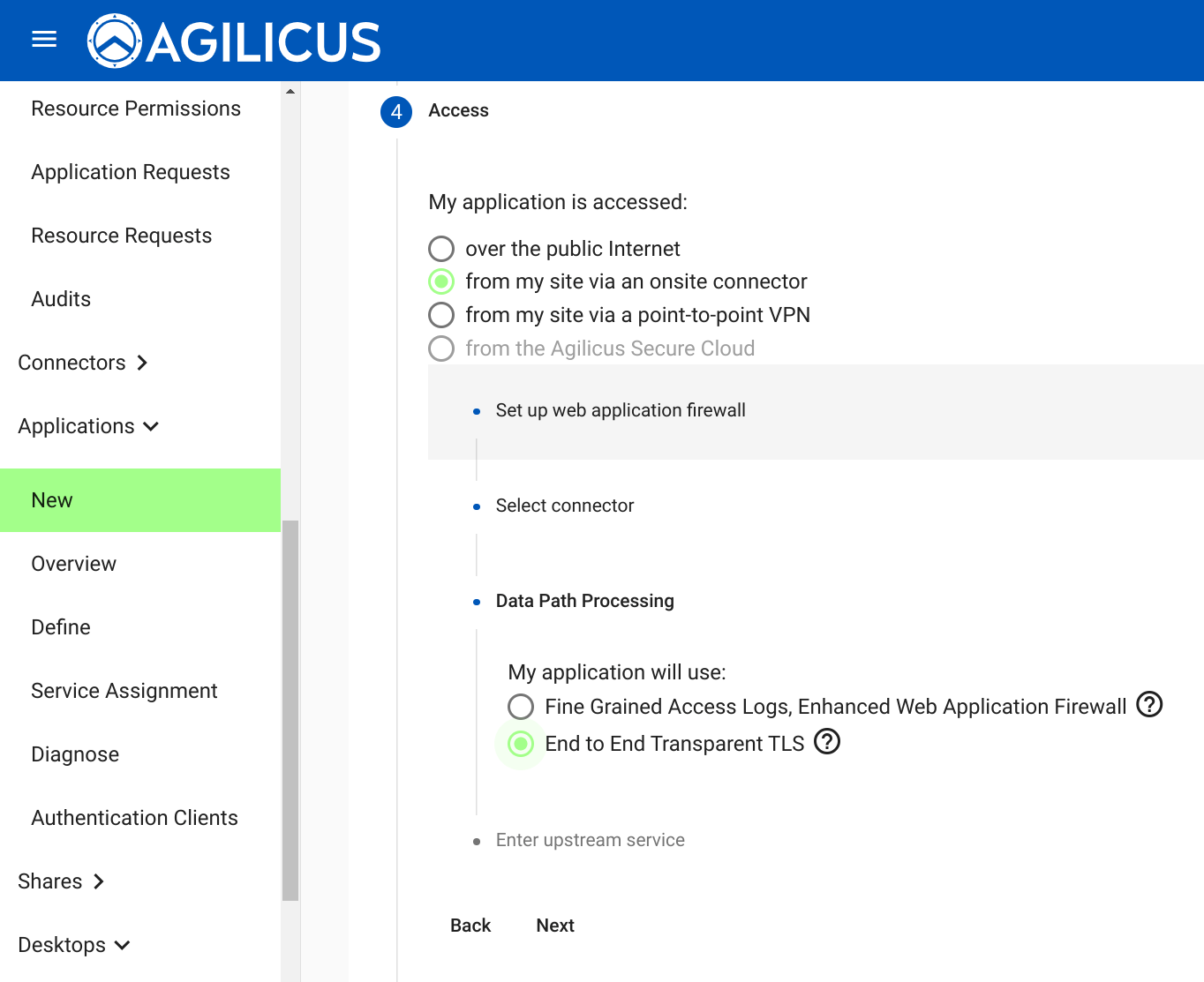
Task: Click the sidebar scroll up arrow
Action: (290, 92)
